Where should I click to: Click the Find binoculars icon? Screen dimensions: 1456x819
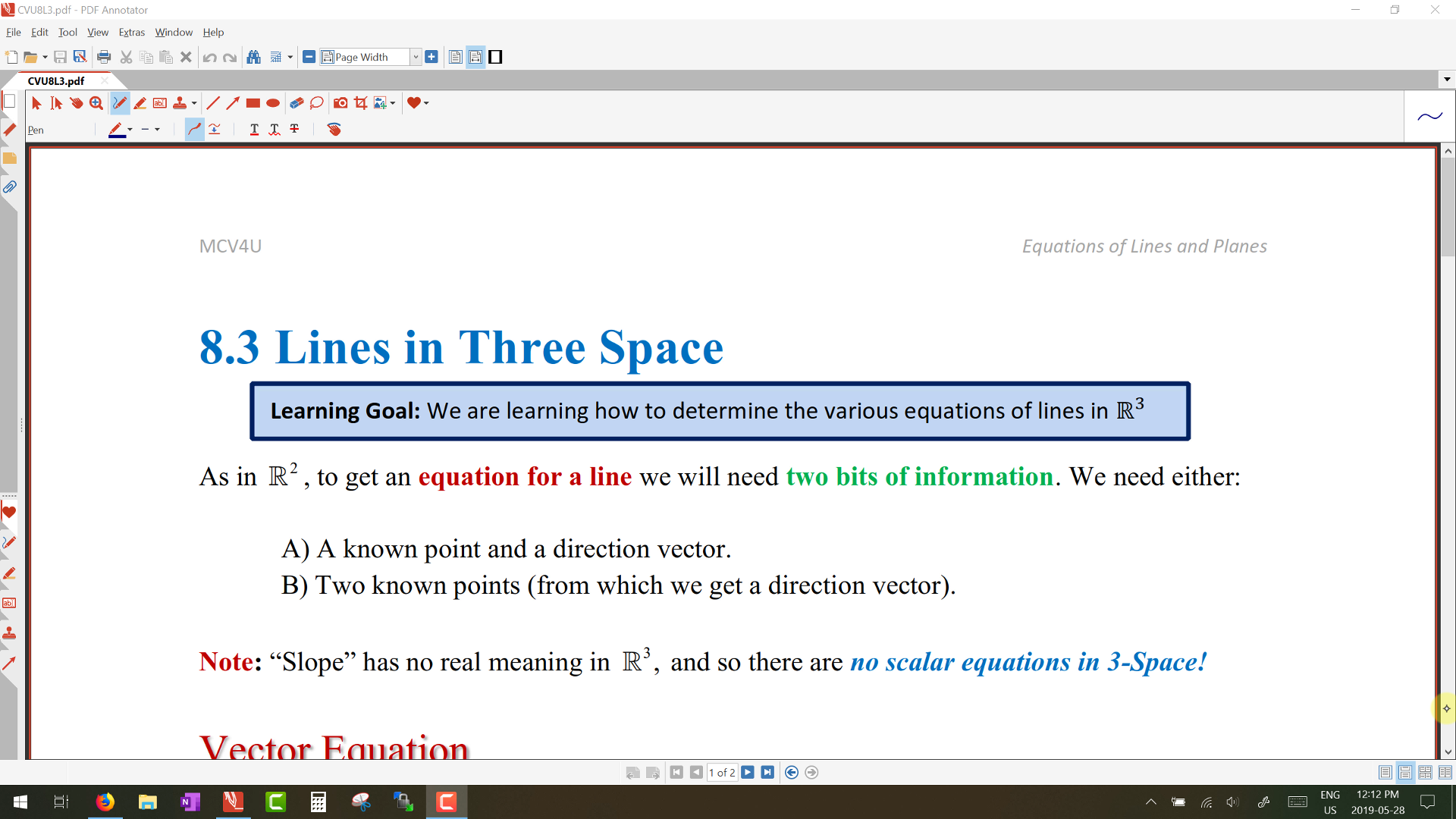(254, 57)
